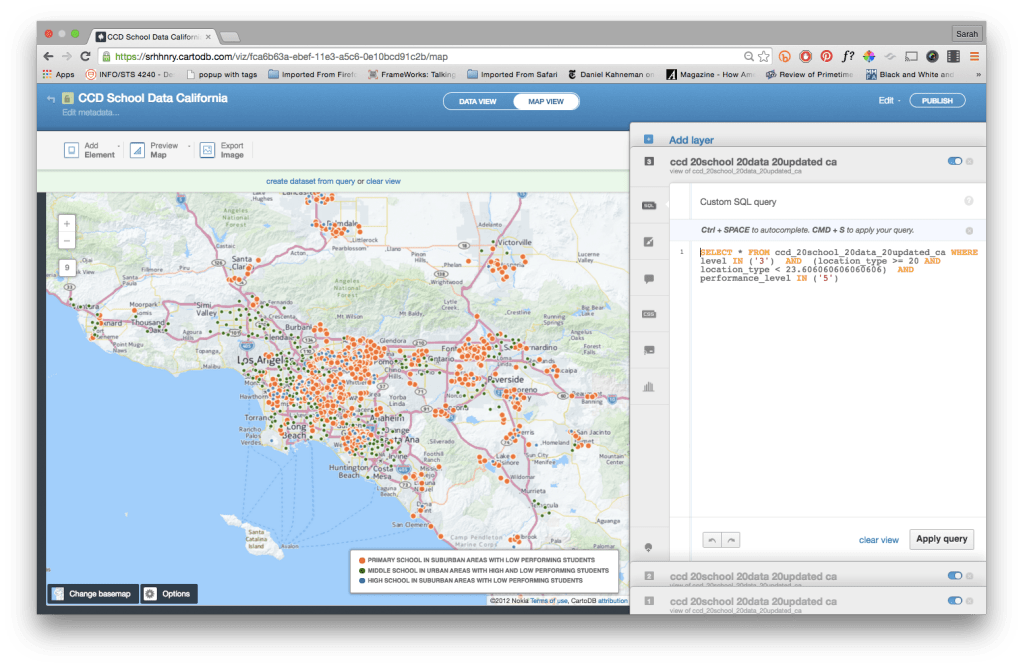The width and height of the screenshot is (1023, 667).
Task: Toggle visibility of layer 1
Action: pyautogui.click(x=954, y=600)
